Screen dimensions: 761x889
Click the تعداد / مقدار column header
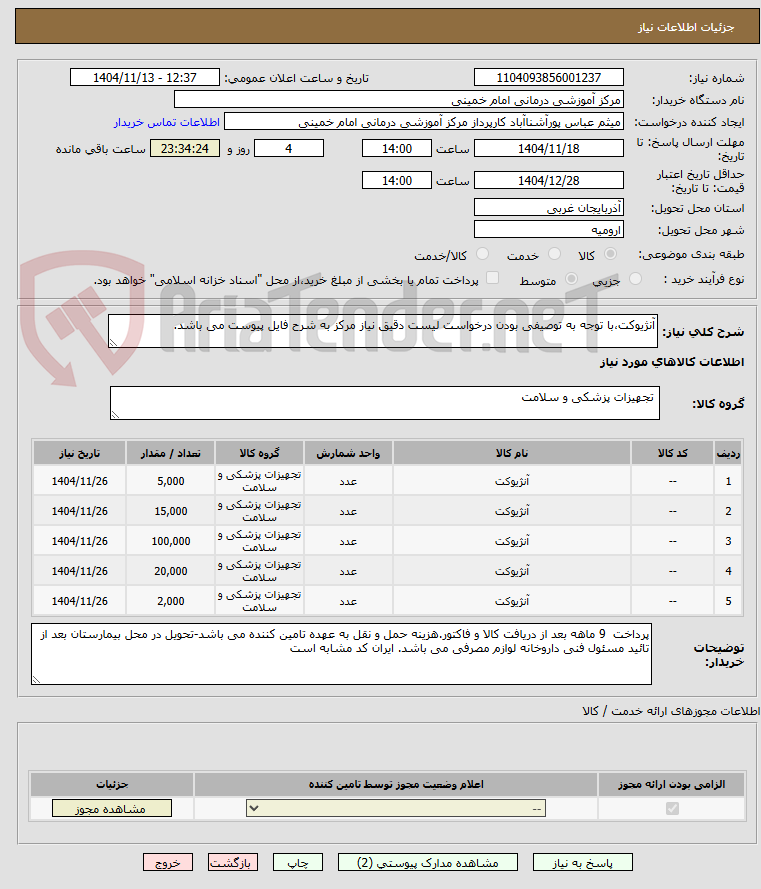click(x=171, y=453)
